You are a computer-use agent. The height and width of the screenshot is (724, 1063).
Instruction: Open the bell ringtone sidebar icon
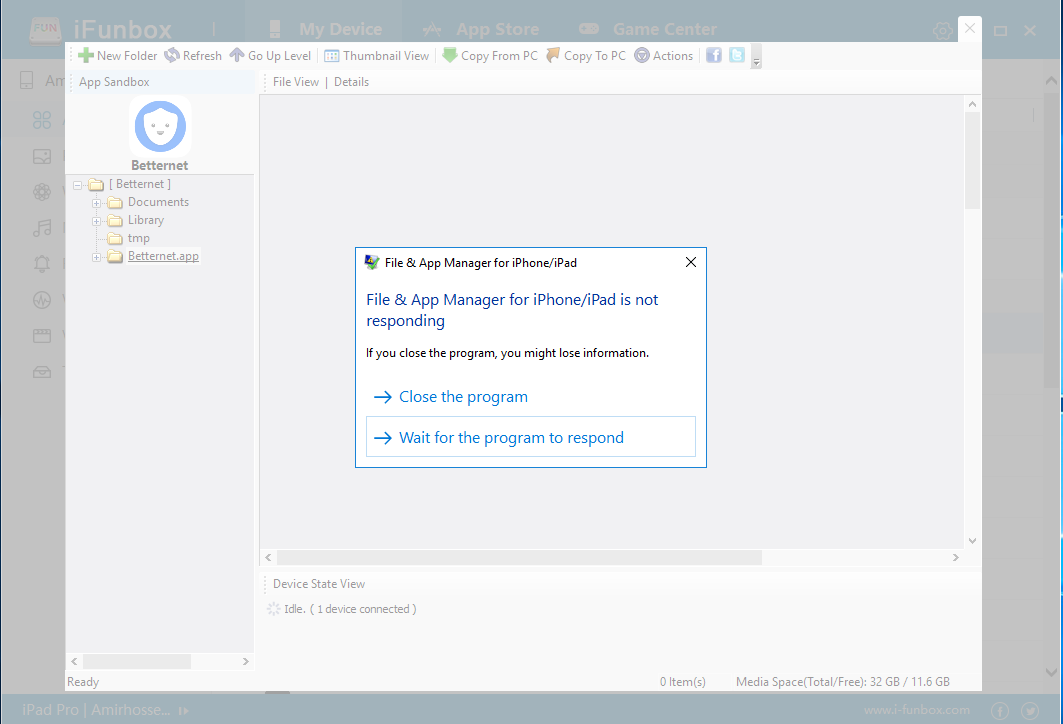(42, 263)
